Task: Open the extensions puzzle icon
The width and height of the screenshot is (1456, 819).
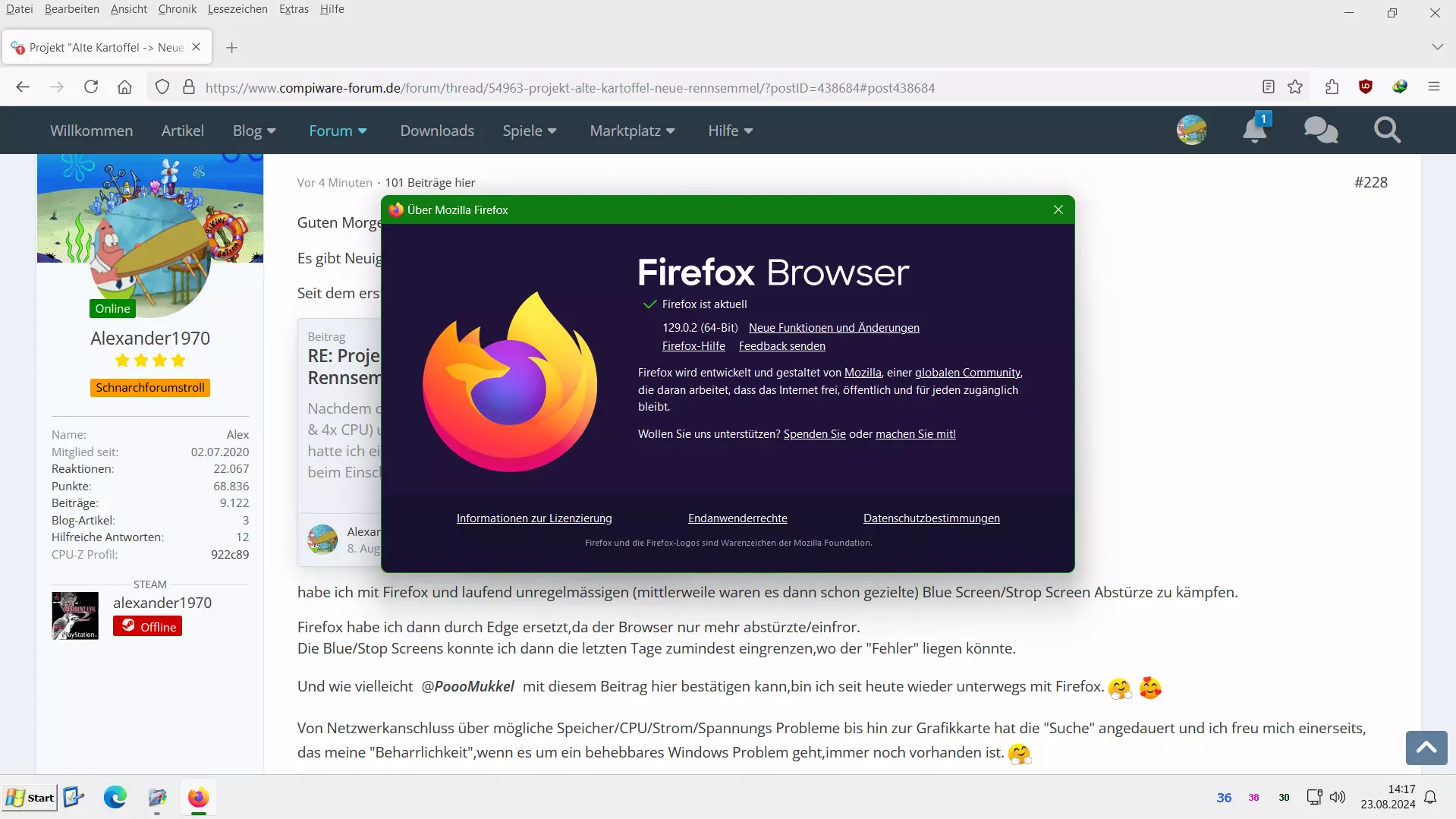Action: pos(1332,87)
